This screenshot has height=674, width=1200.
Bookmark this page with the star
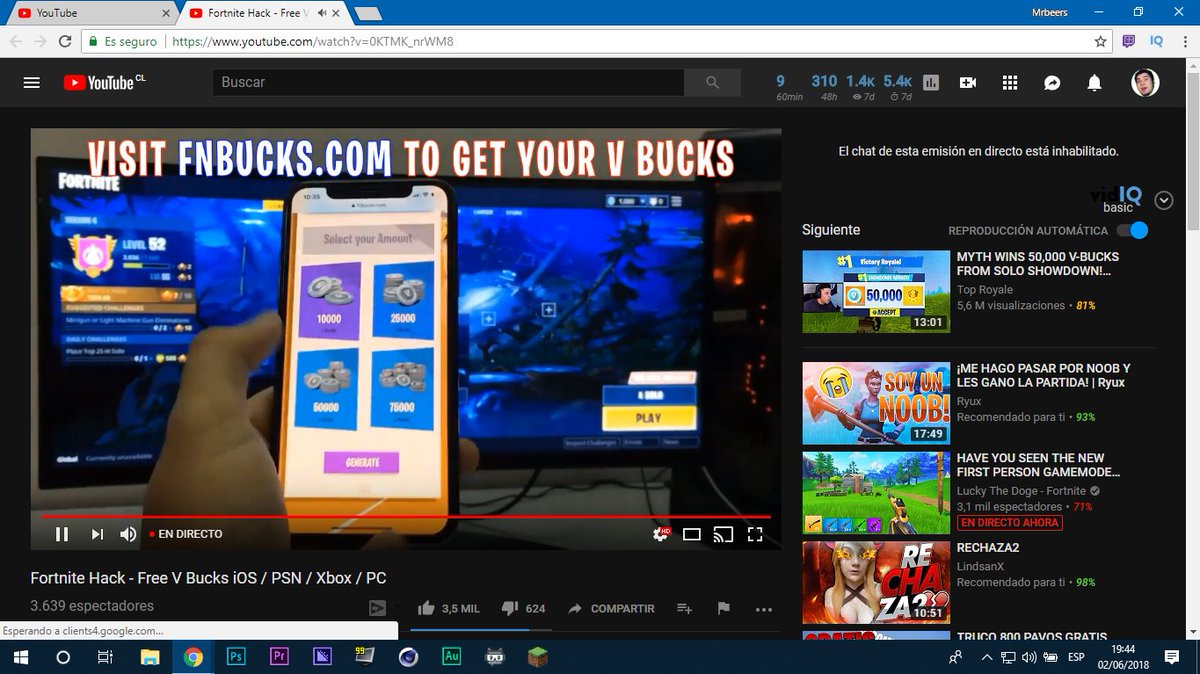click(1101, 42)
